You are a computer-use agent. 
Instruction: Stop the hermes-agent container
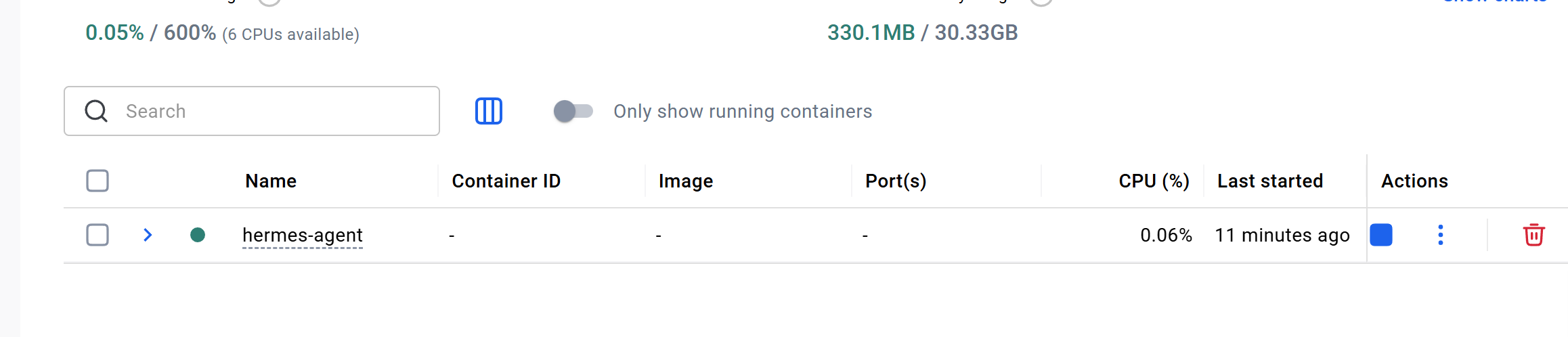[1381, 235]
